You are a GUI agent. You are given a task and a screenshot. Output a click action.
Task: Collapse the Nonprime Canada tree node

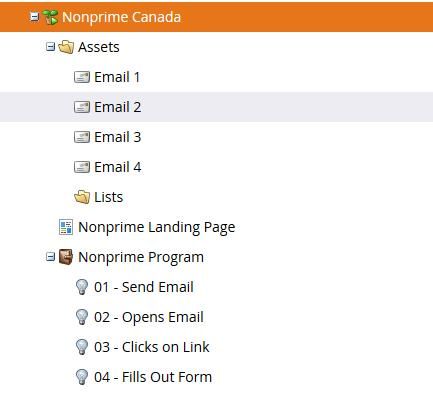(34, 16)
